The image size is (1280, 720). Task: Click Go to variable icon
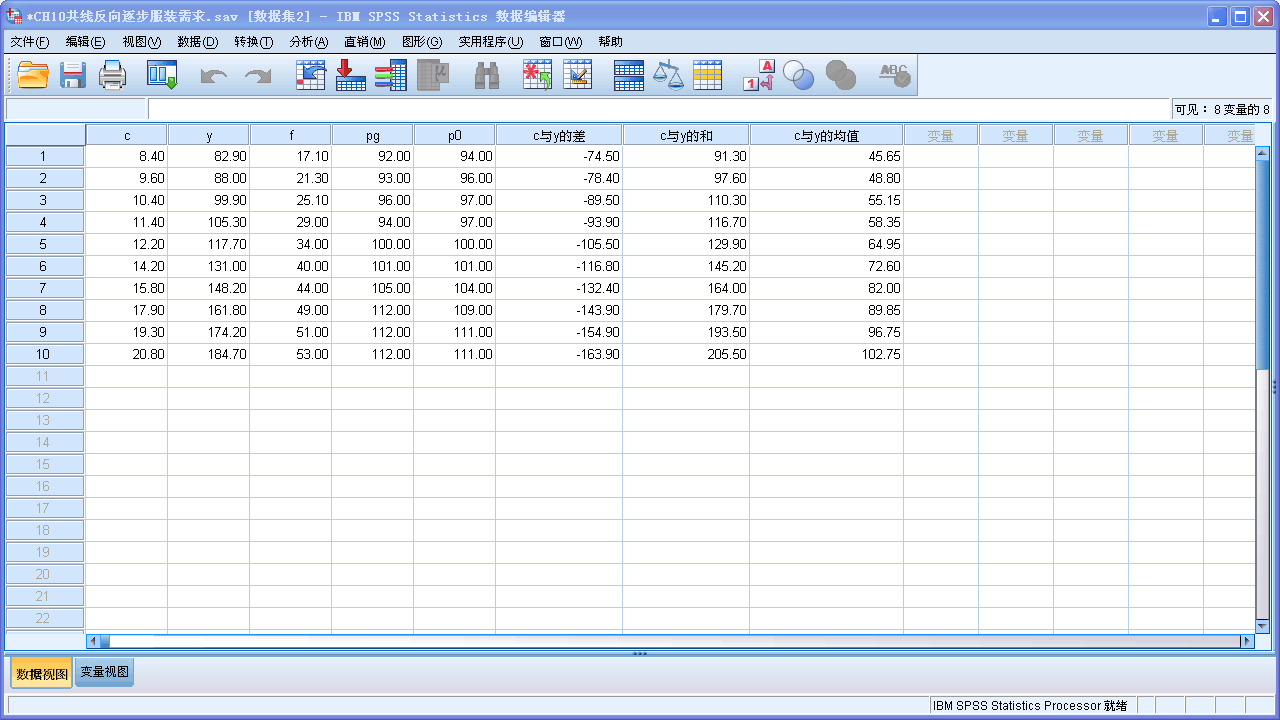pyautogui.click(x=350, y=75)
